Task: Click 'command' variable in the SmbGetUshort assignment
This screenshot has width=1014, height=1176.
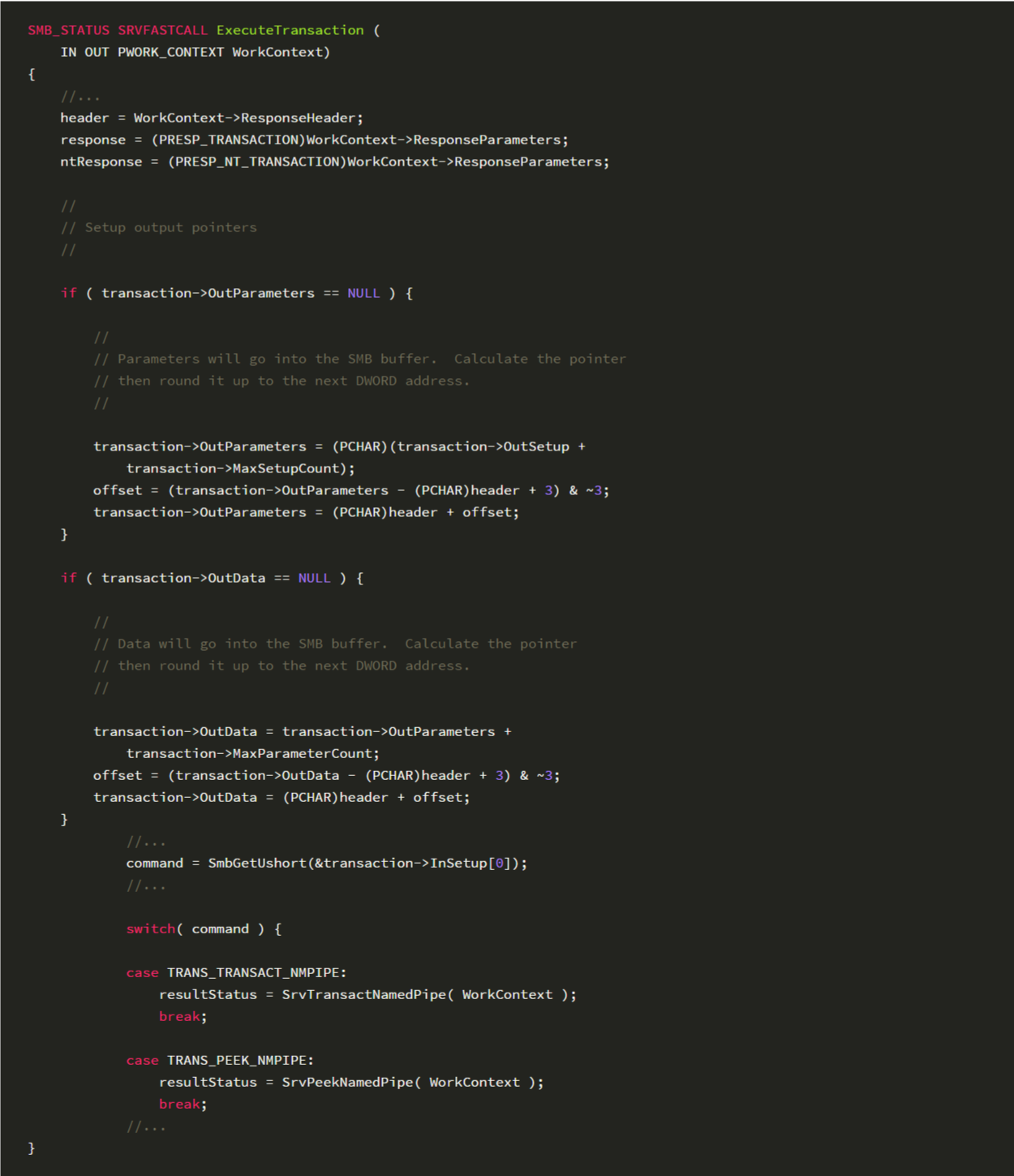Action: click(x=154, y=863)
